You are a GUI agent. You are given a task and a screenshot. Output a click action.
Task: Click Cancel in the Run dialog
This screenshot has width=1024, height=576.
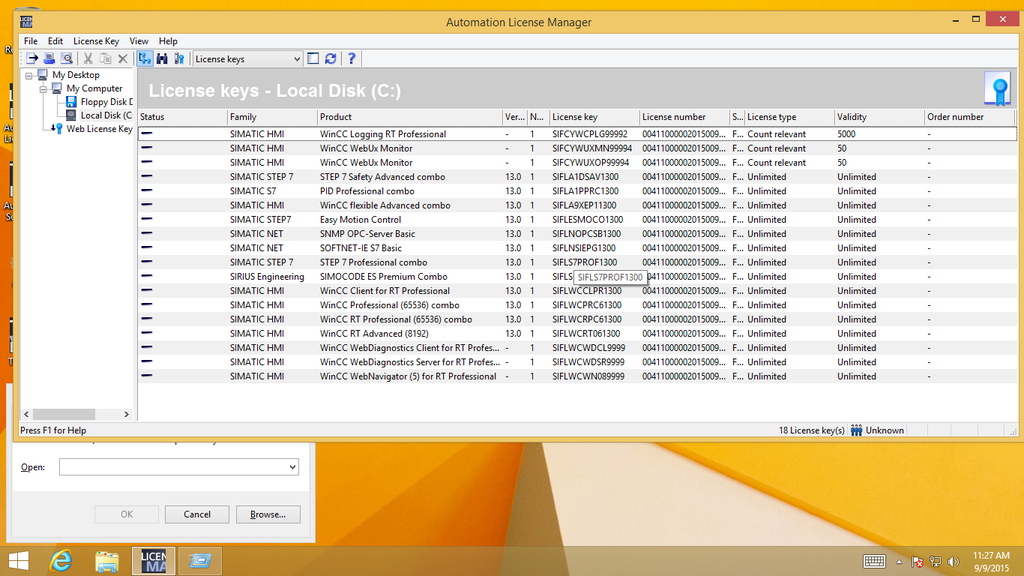pos(197,515)
